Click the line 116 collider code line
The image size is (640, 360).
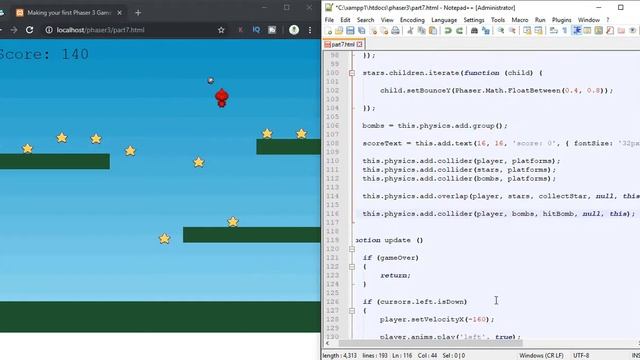coord(498,214)
